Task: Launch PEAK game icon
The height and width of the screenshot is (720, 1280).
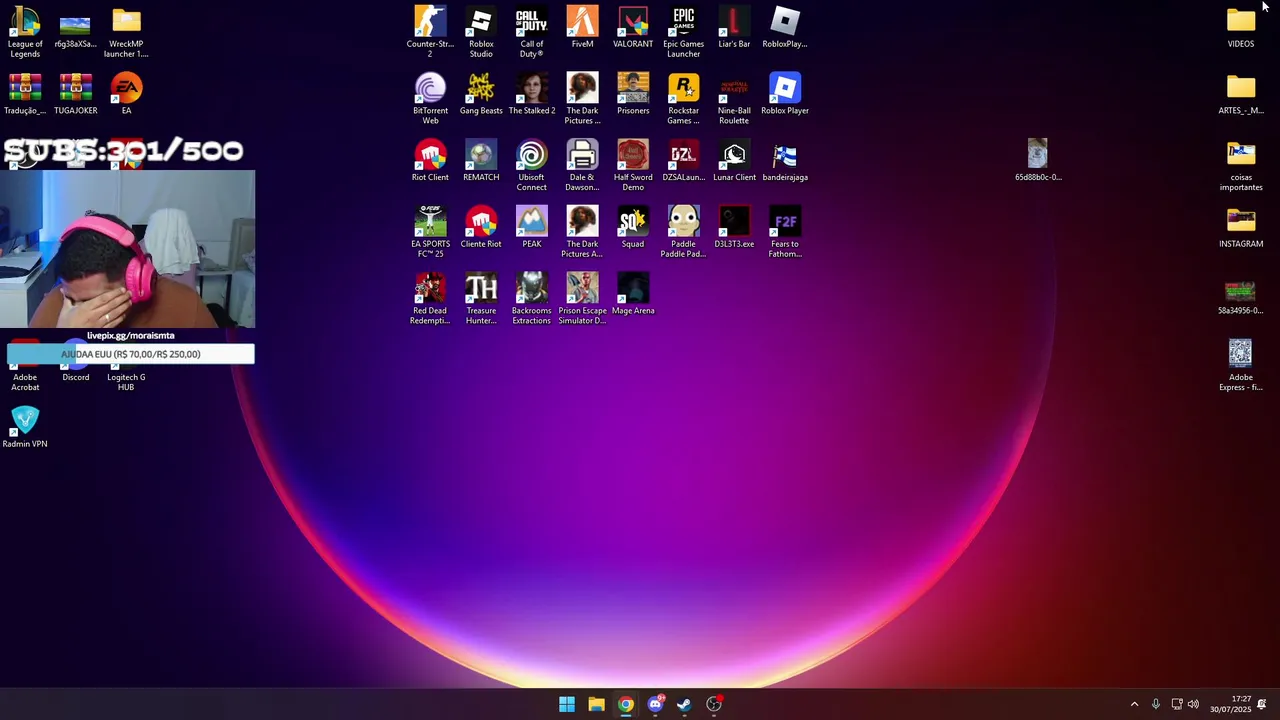Action: tap(531, 227)
